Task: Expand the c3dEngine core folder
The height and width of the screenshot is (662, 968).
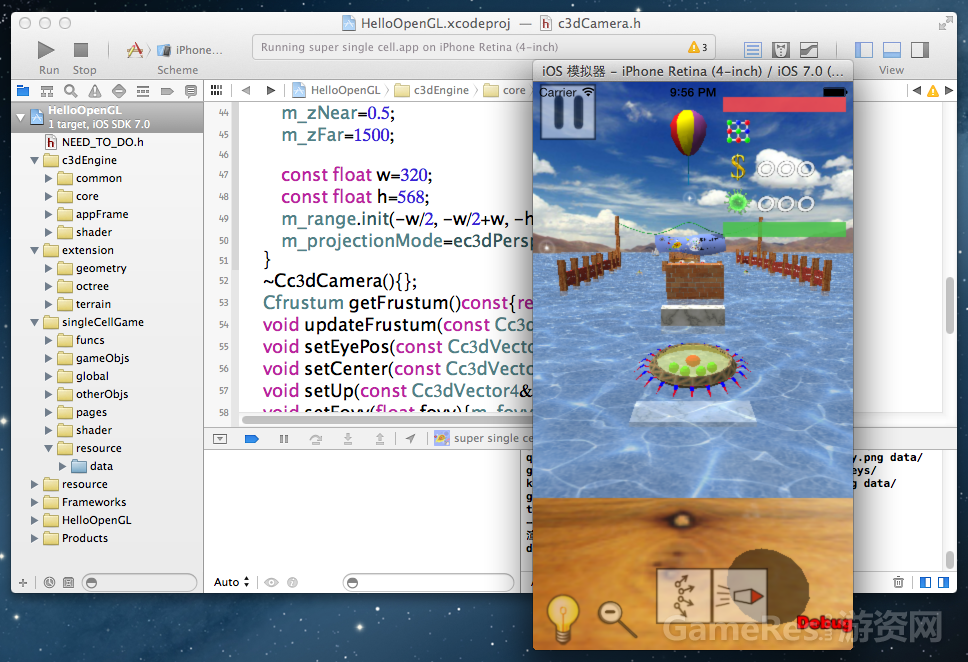Action: (x=48, y=196)
